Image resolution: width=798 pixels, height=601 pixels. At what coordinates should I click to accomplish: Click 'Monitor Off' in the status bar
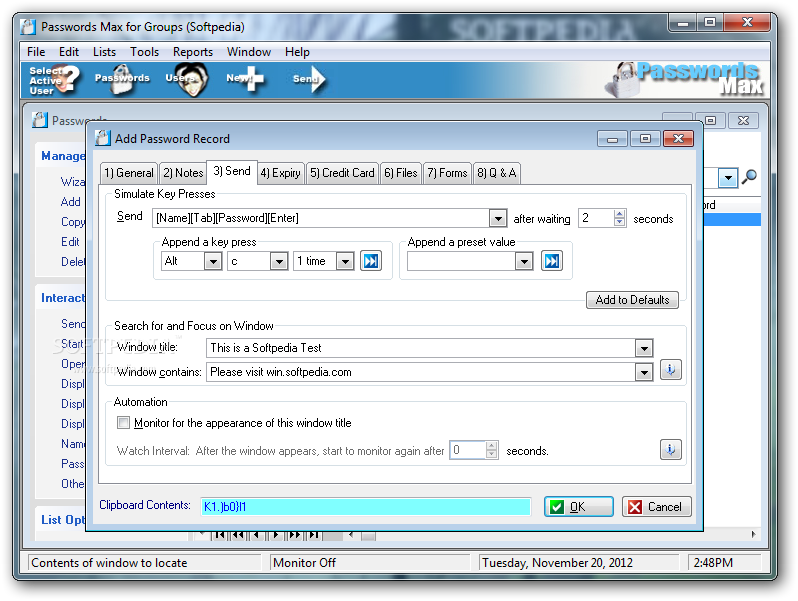pos(304,563)
